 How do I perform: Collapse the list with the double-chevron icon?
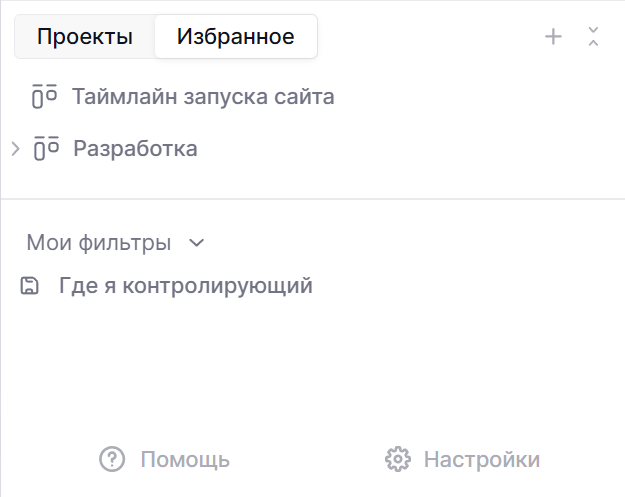[593, 37]
